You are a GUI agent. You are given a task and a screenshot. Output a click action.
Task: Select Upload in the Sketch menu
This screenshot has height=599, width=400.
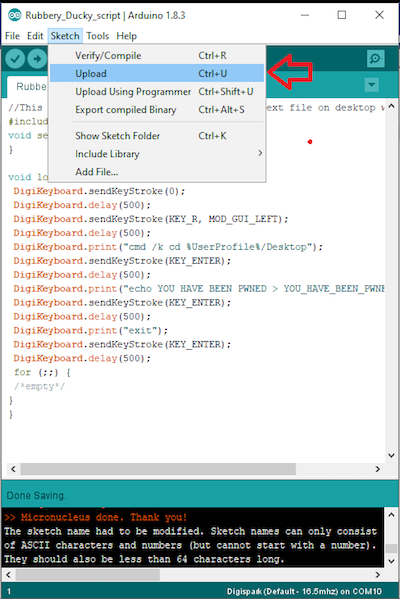pyautogui.click(x=157, y=73)
